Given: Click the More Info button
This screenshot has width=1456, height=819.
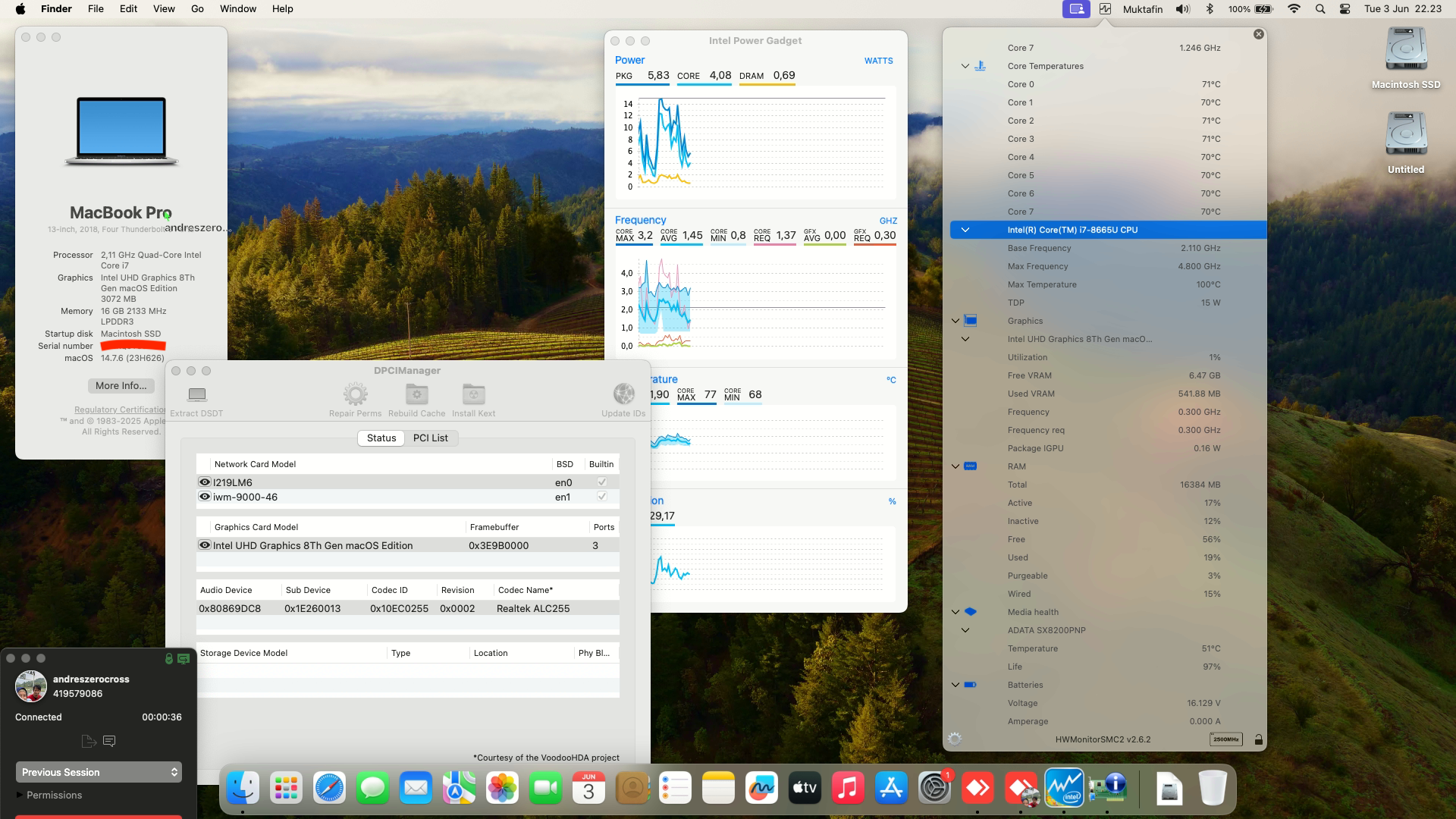Looking at the screenshot, I should coord(121,385).
